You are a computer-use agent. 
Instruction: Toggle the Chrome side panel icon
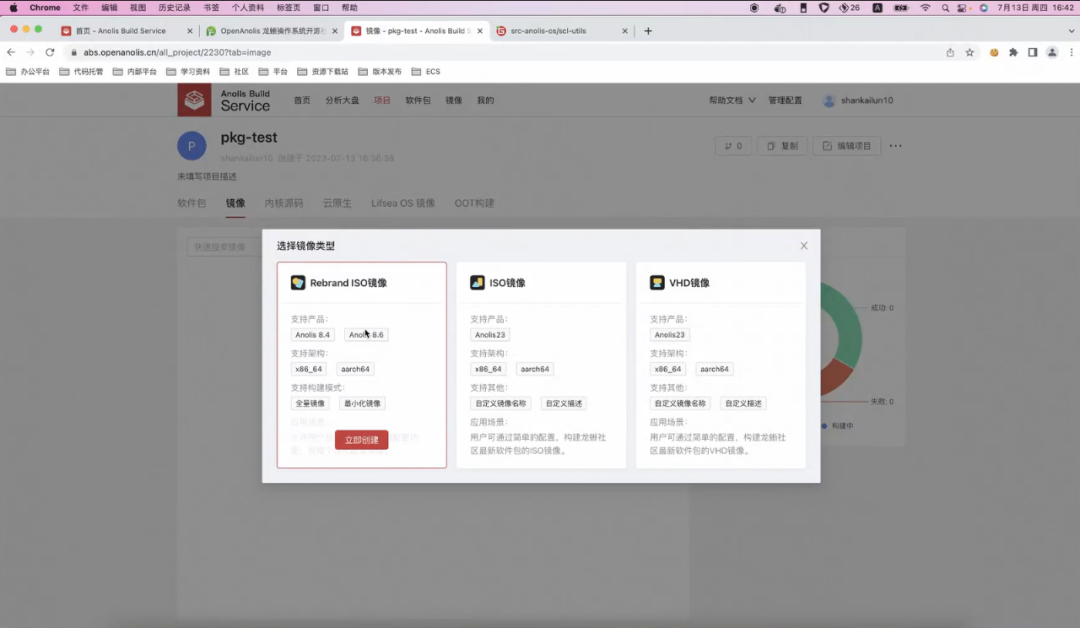click(x=1032, y=52)
